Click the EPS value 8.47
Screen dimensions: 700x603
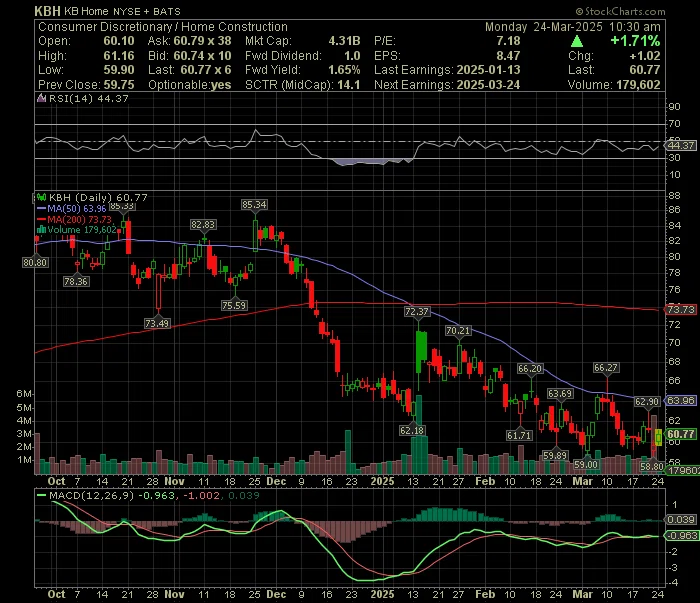508,56
